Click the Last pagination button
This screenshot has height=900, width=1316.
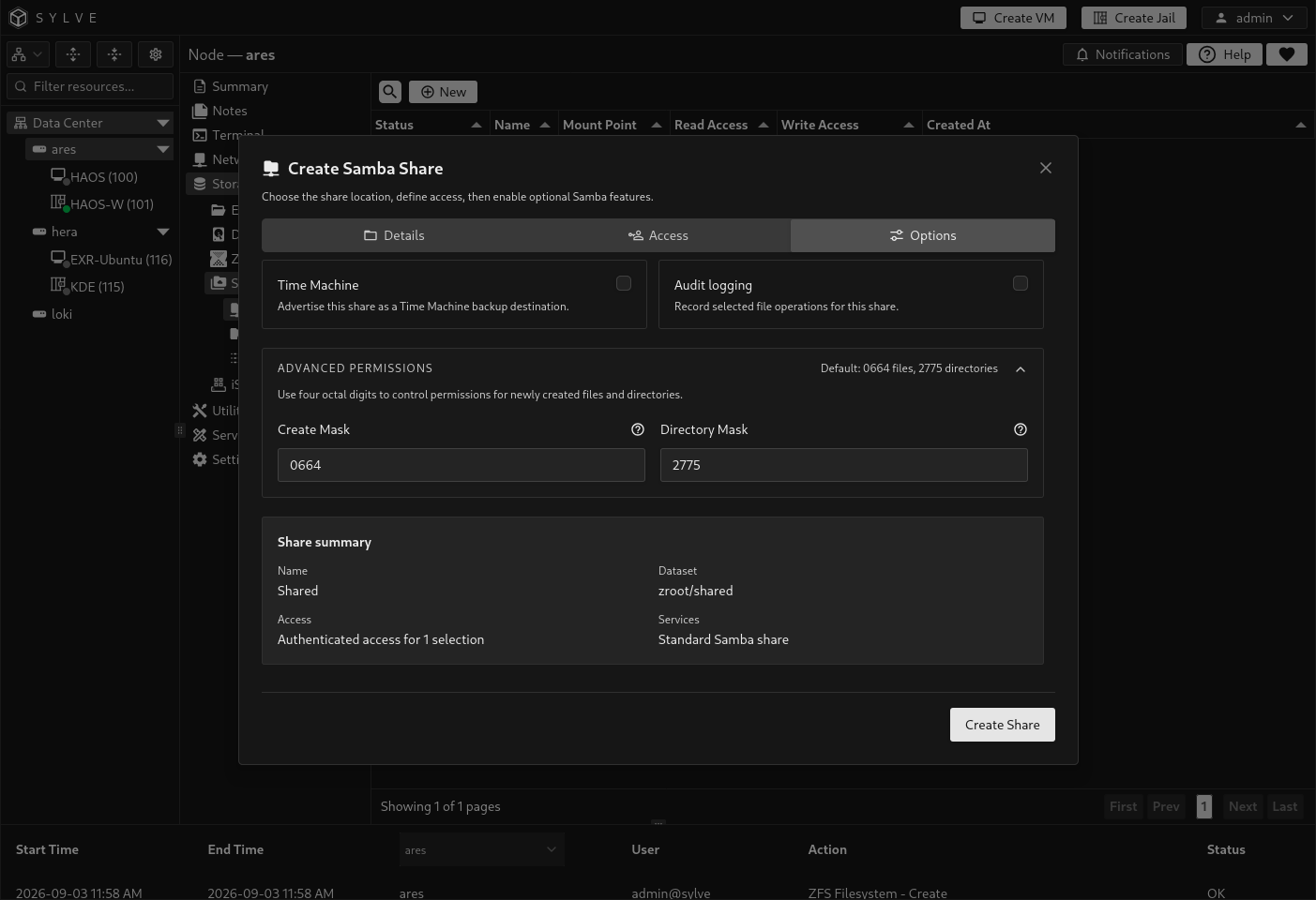[x=1285, y=806]
